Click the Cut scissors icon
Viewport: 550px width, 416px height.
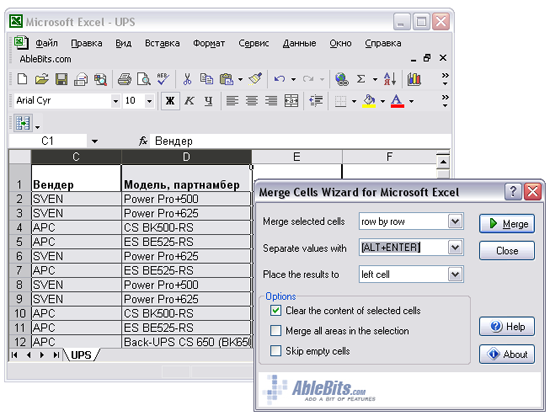tap(187, 79)
